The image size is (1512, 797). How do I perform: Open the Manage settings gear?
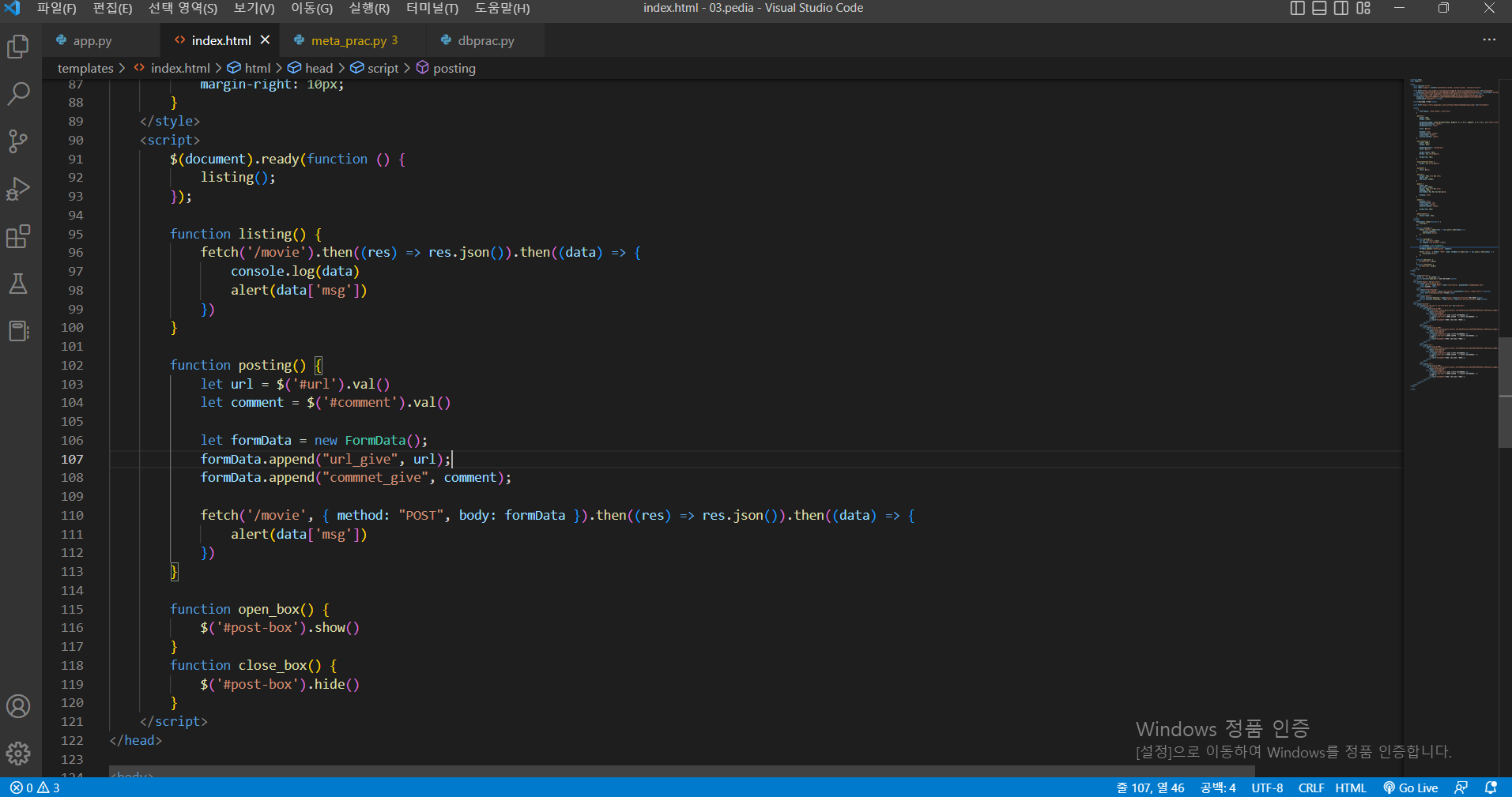click(18, 753)
